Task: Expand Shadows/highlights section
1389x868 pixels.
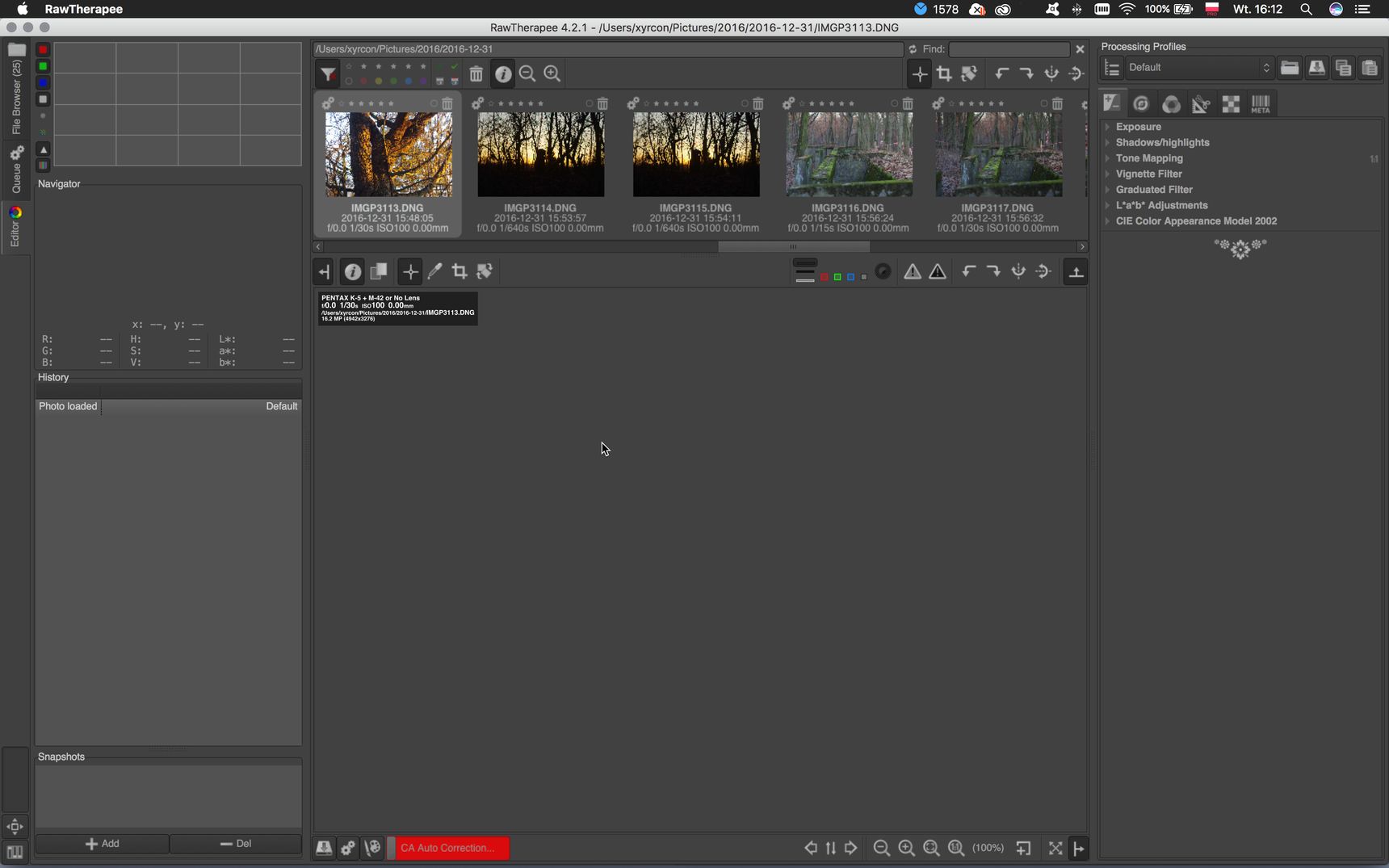Action: coord(1162,143)
